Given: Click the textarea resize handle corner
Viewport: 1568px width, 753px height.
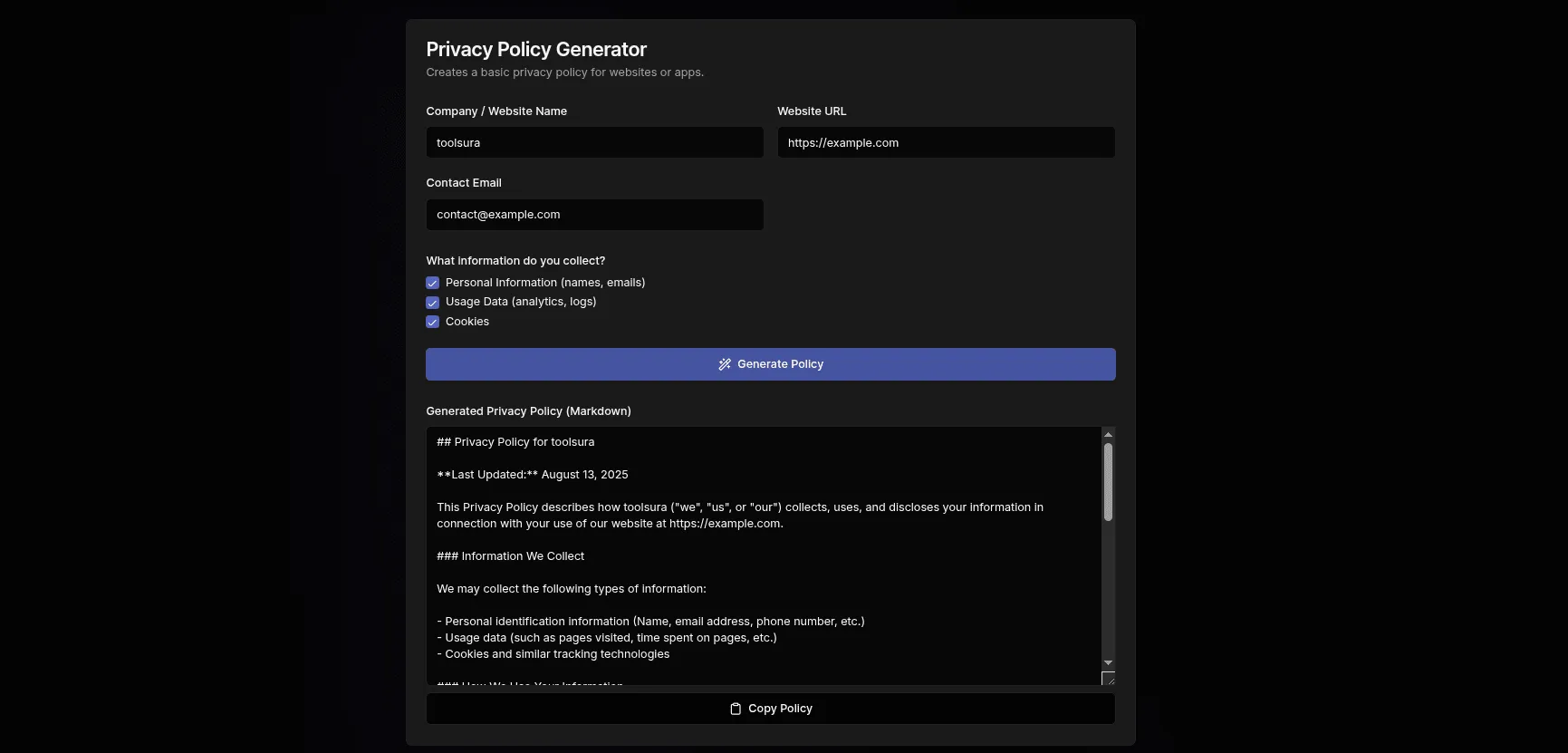Looking at the screenshot, I should (1109, 679).
